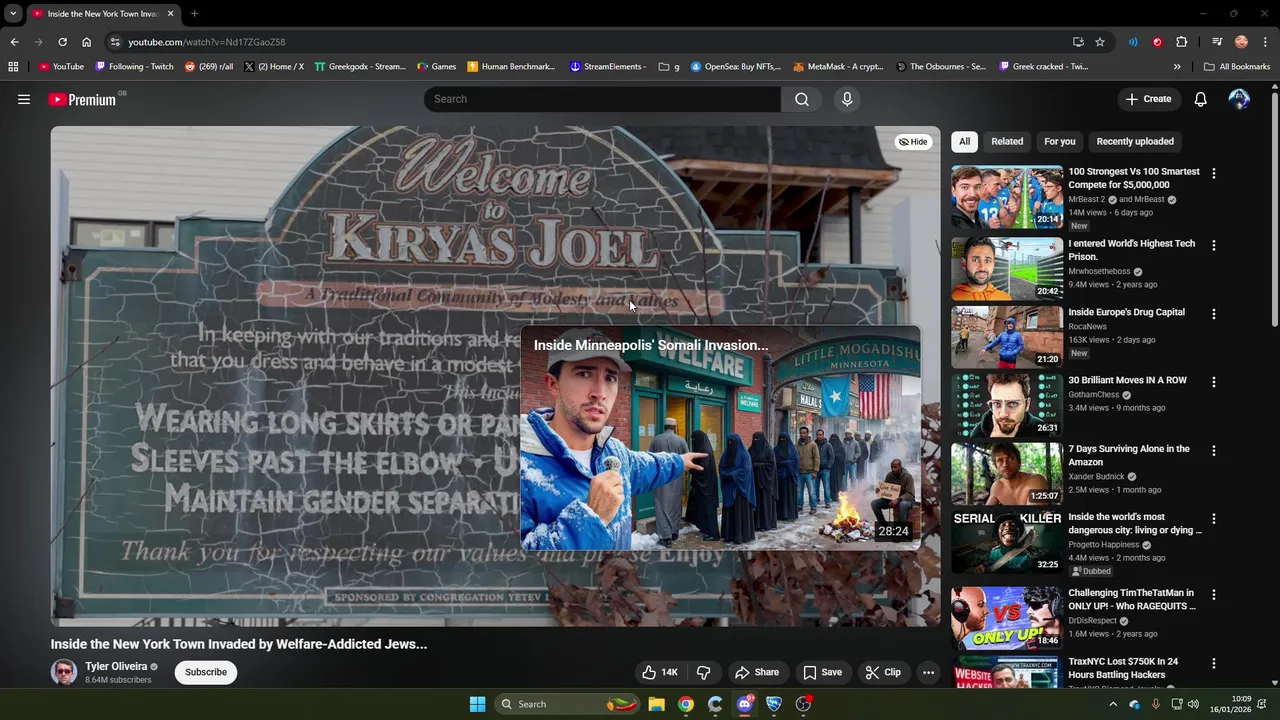This screenshot has height=720, width=1280.
Task: Open Discord from the taskbar
Action: pyautogui.click(x=745, y=704)
